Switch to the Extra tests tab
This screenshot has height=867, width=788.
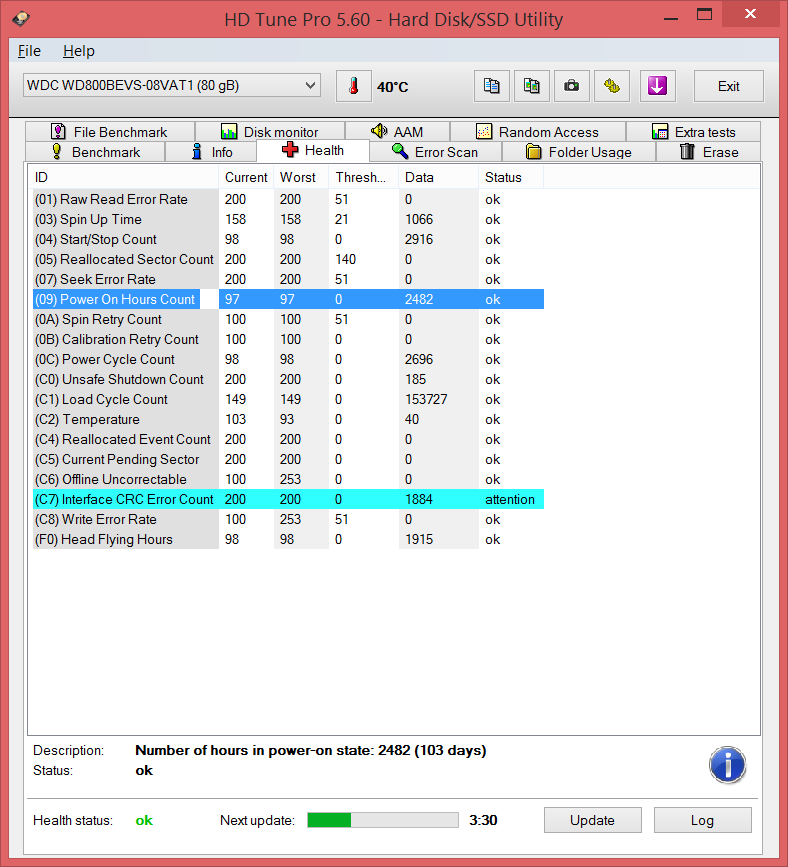pyautogui.click(x=693, y=132)
